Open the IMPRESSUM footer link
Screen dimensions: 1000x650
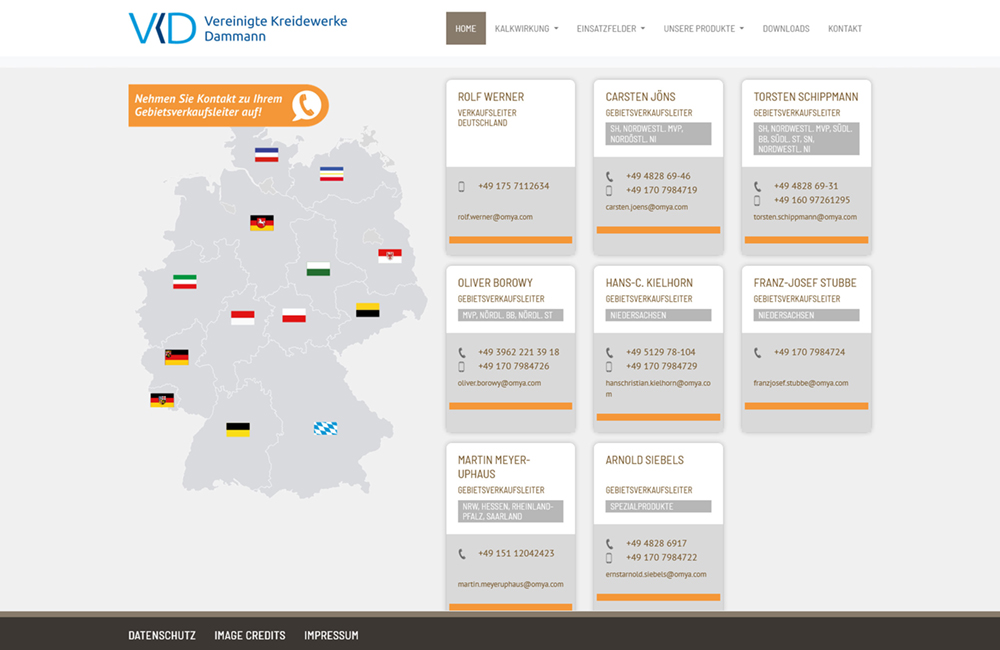(331, 634)
